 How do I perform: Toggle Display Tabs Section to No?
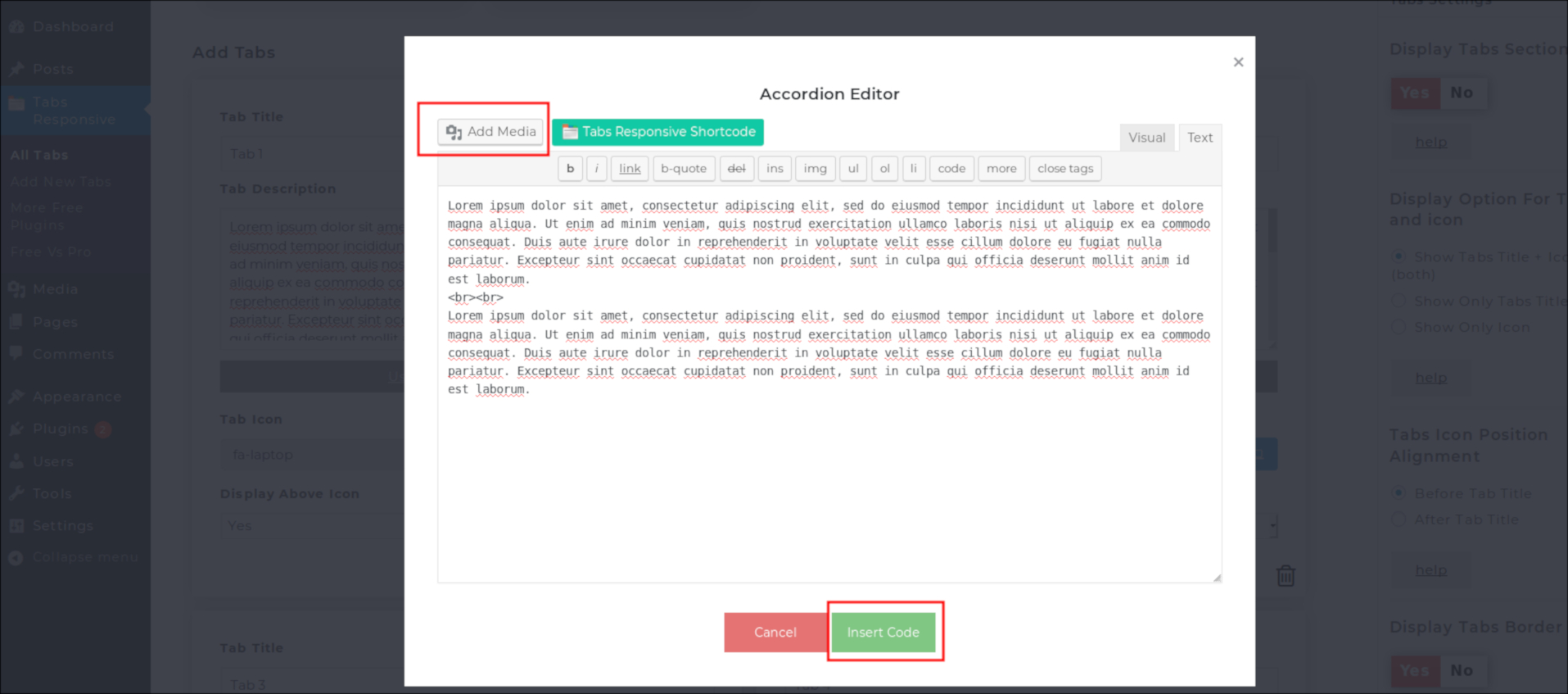(x=1462, y=93)
